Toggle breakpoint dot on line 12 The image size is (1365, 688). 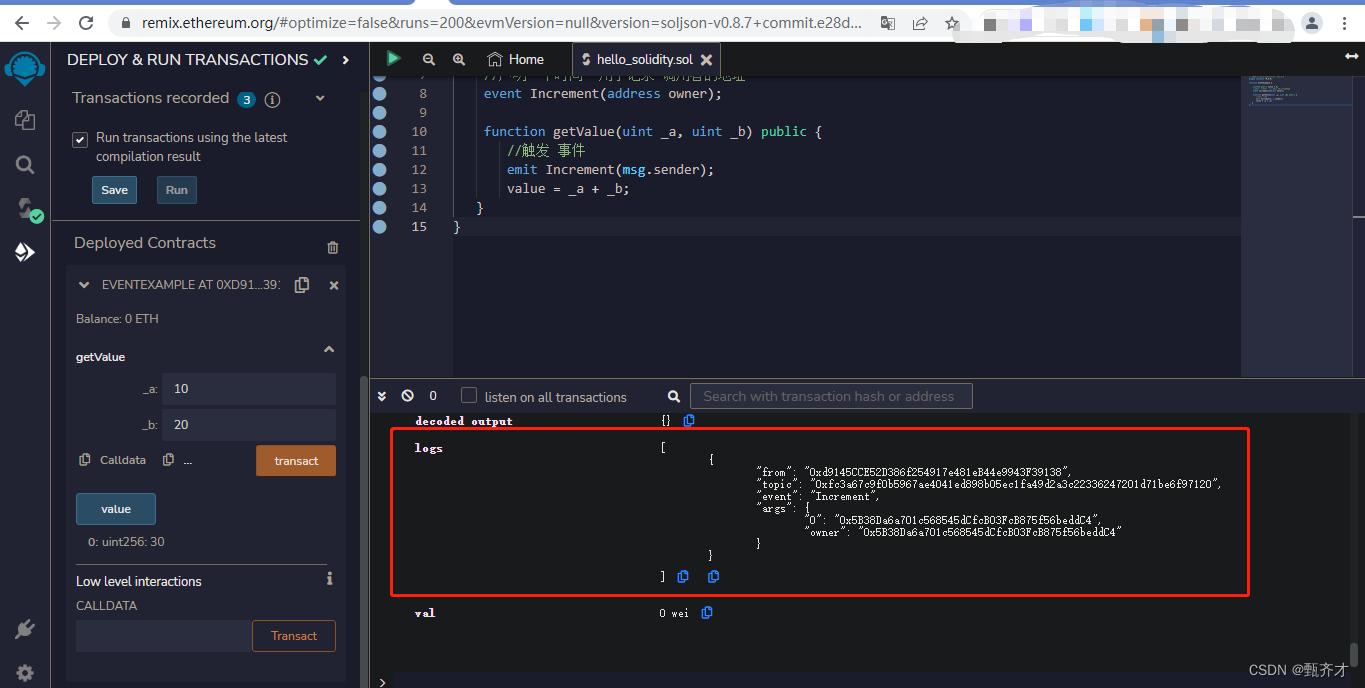click(379, 169)
